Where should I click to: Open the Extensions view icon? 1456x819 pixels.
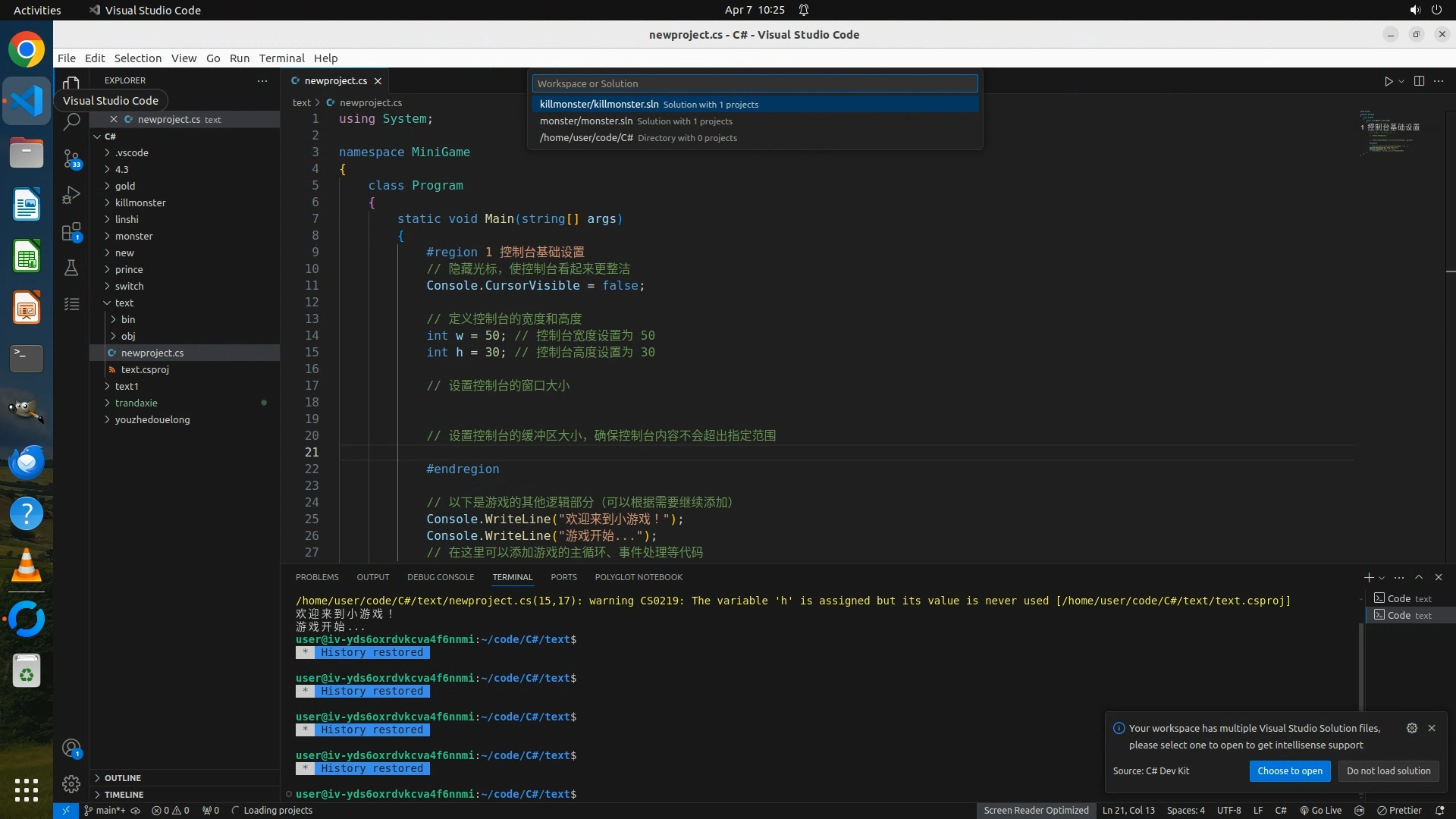[x=71, y=231]
